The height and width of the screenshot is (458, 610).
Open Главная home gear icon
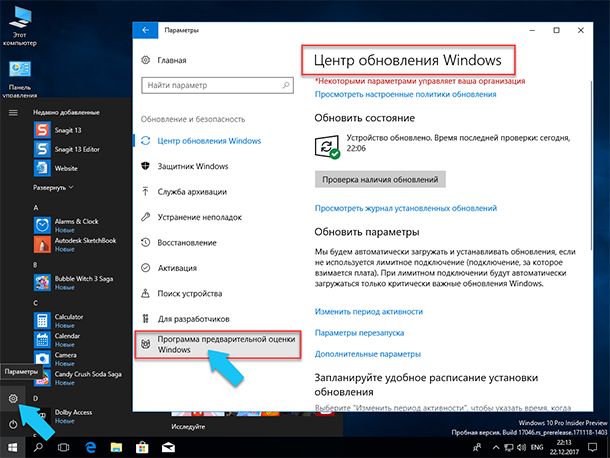pos(145,60)
